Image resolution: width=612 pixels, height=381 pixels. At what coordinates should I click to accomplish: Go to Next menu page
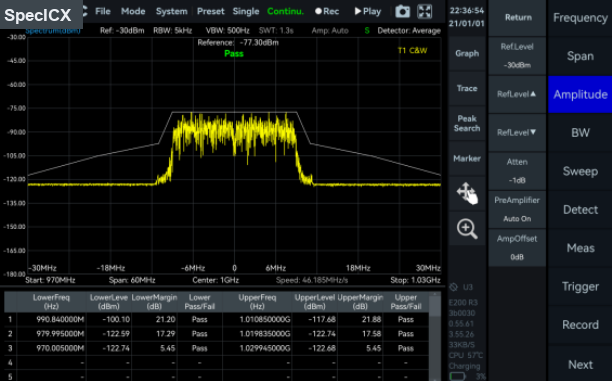pos(580,364)
